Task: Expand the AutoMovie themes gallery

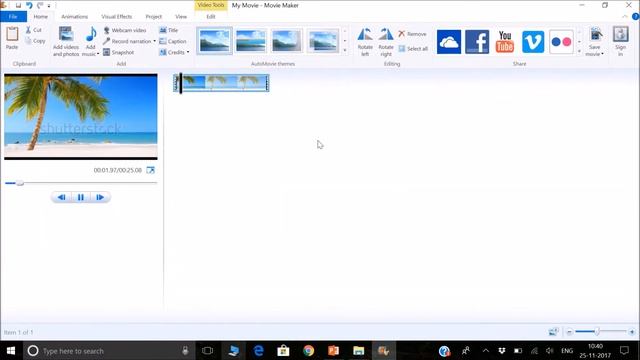Action: 345,51
